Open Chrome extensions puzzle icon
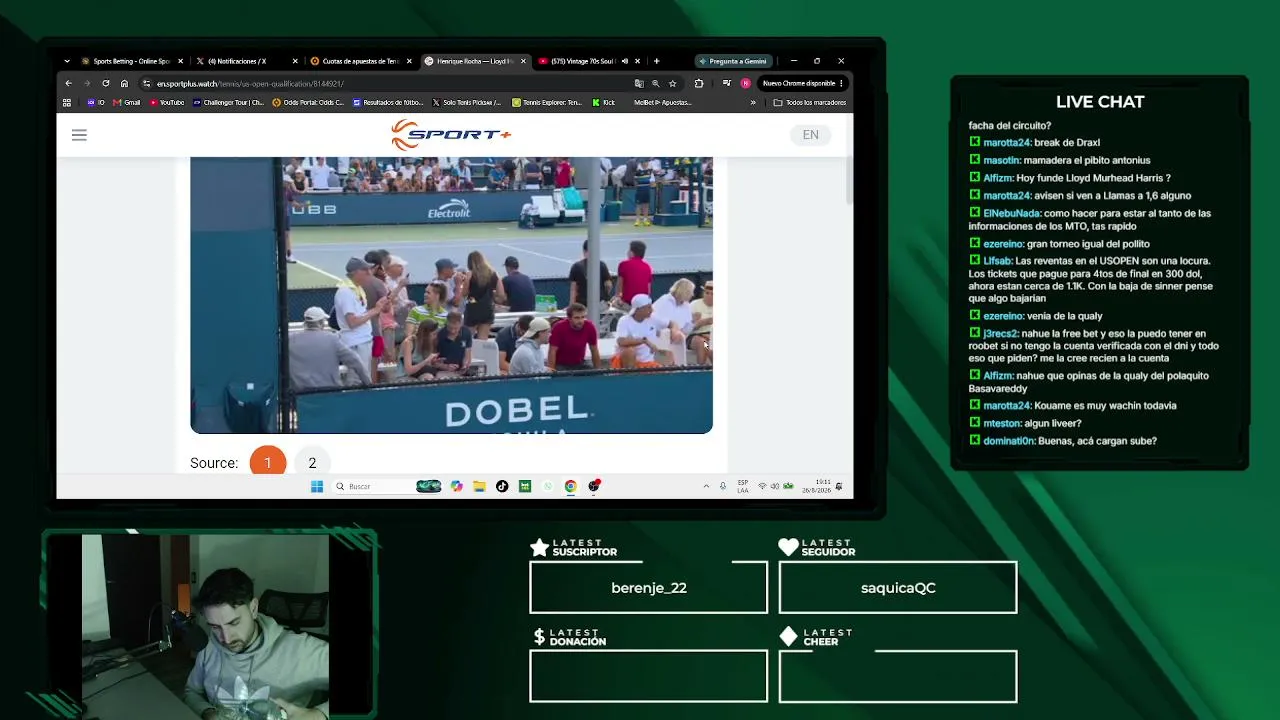1280x720 pixels. (x=699, y=83)
